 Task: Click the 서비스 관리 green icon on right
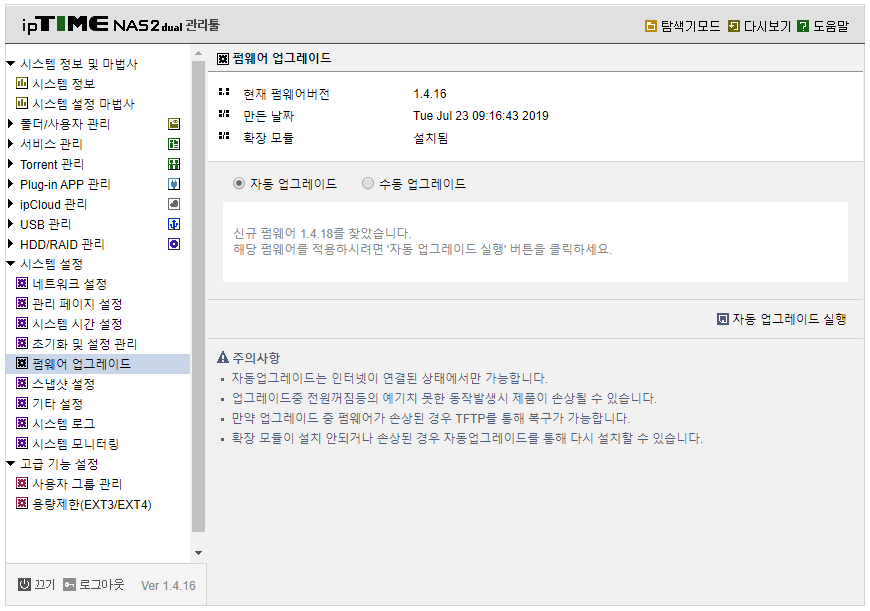(x=174, y=144)
